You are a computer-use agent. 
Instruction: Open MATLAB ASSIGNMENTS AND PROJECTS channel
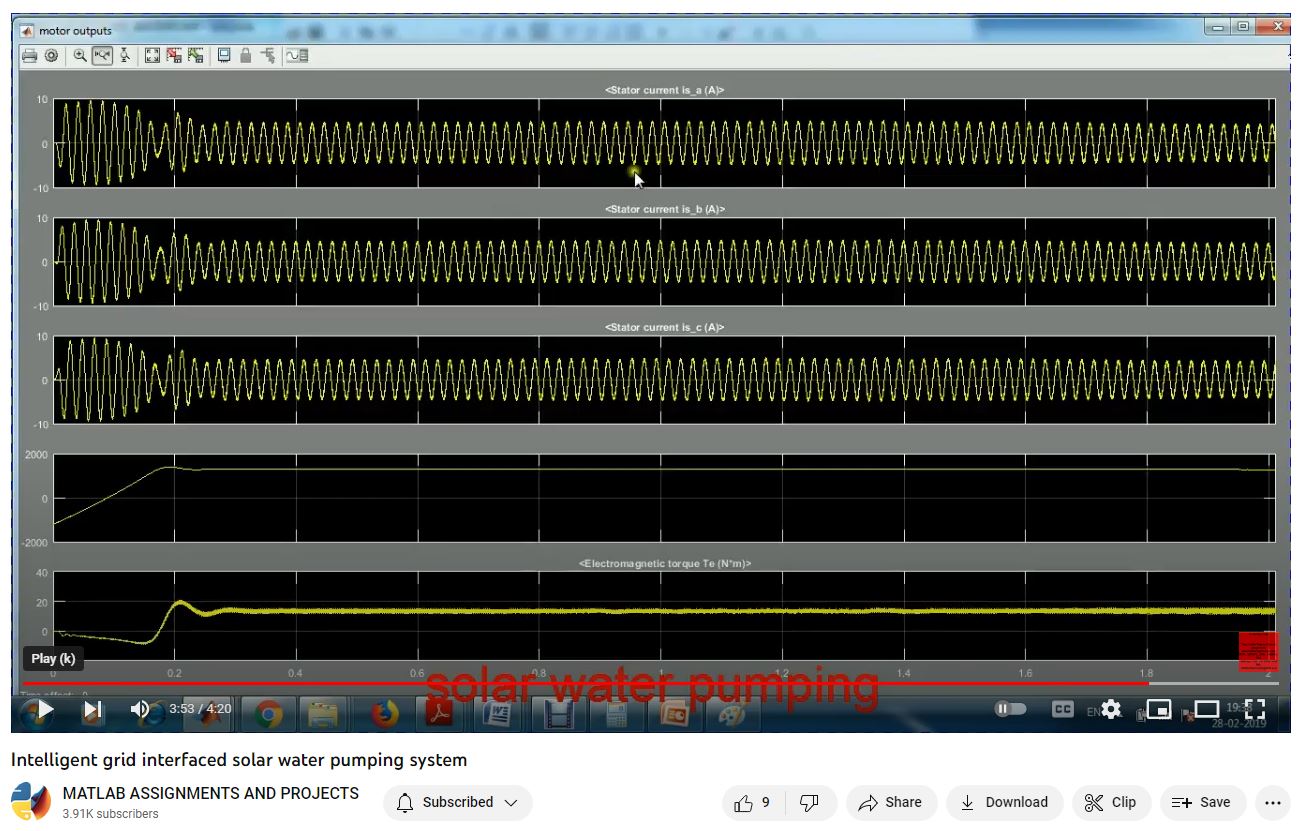210,793
